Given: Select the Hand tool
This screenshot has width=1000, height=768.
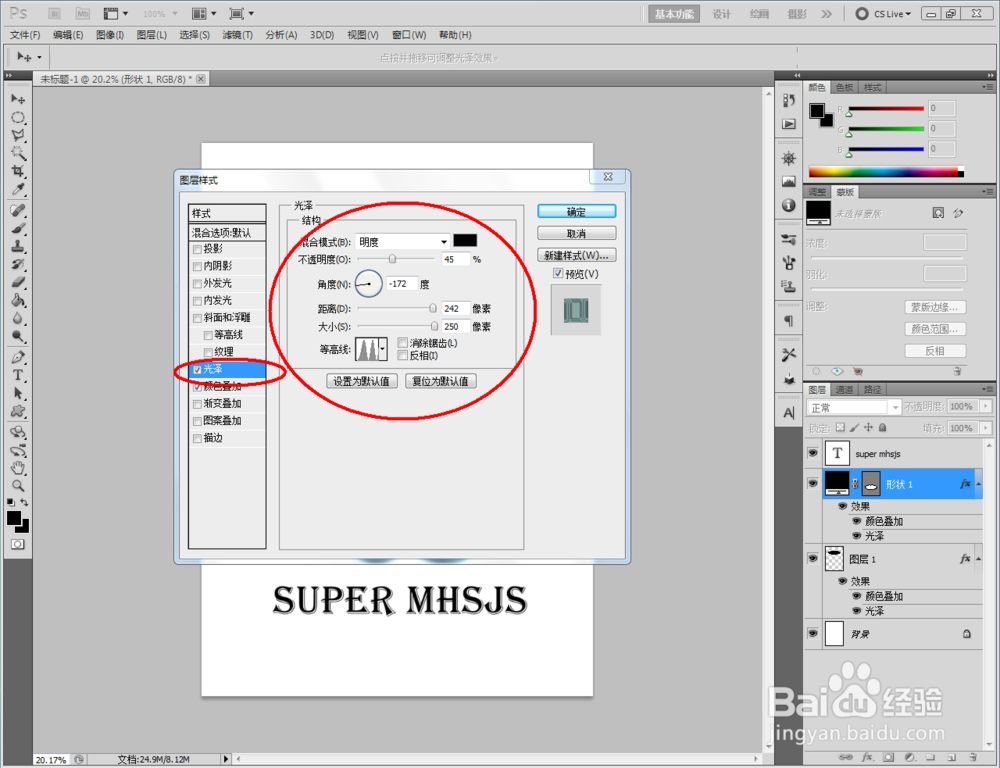Looking at the screenshot, I should click(18, 468).
